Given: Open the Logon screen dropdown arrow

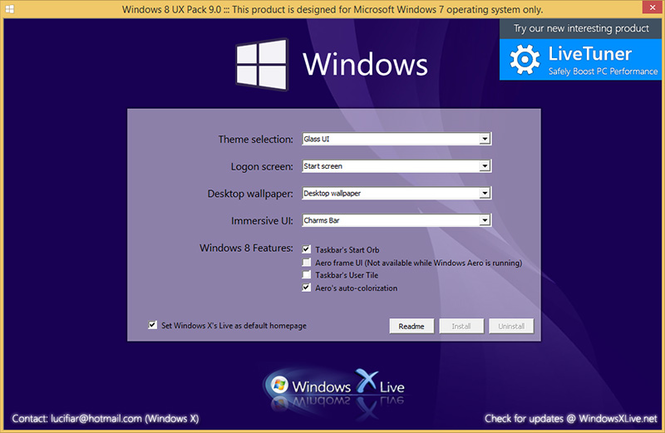Looking at the screenshot, I should [x=485, y=166].
